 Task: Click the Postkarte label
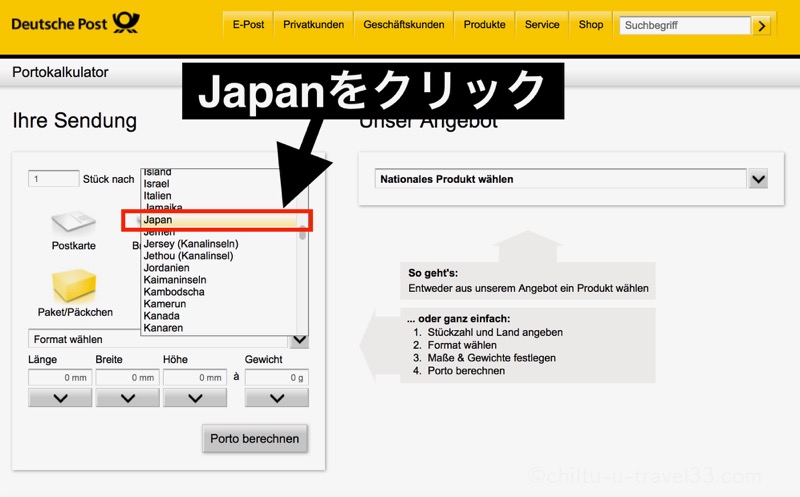click(x=73, y=245)
